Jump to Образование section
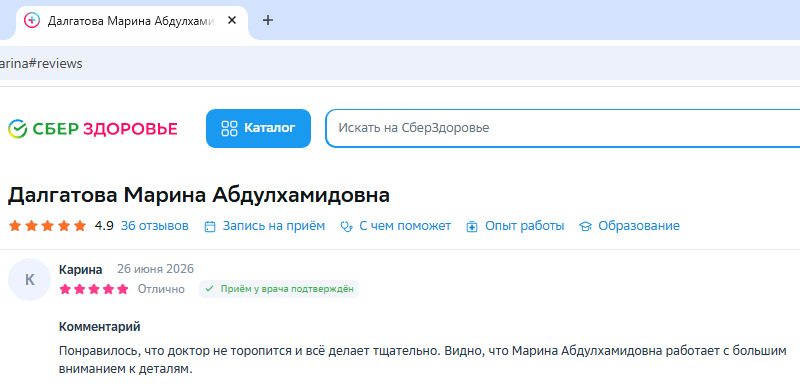This screenshot has height=384, width=800. [x=639, y=226]
